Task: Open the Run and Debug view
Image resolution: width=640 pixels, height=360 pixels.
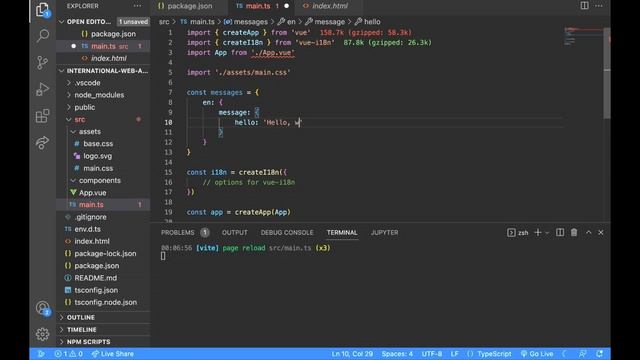Action: pyautogui.click(x=42, y=89)
